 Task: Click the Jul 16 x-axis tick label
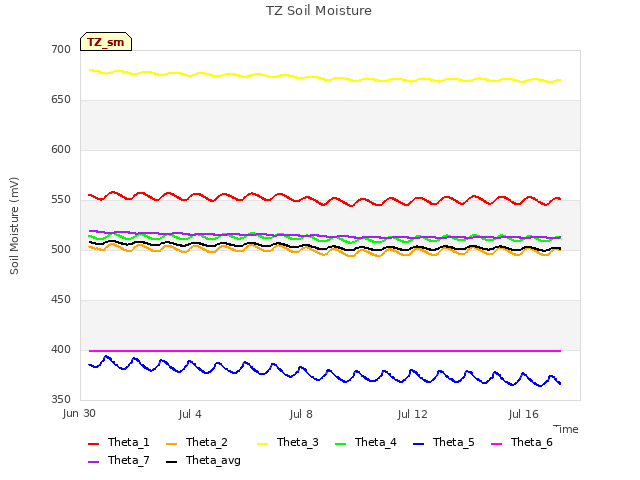coord(523,414)
